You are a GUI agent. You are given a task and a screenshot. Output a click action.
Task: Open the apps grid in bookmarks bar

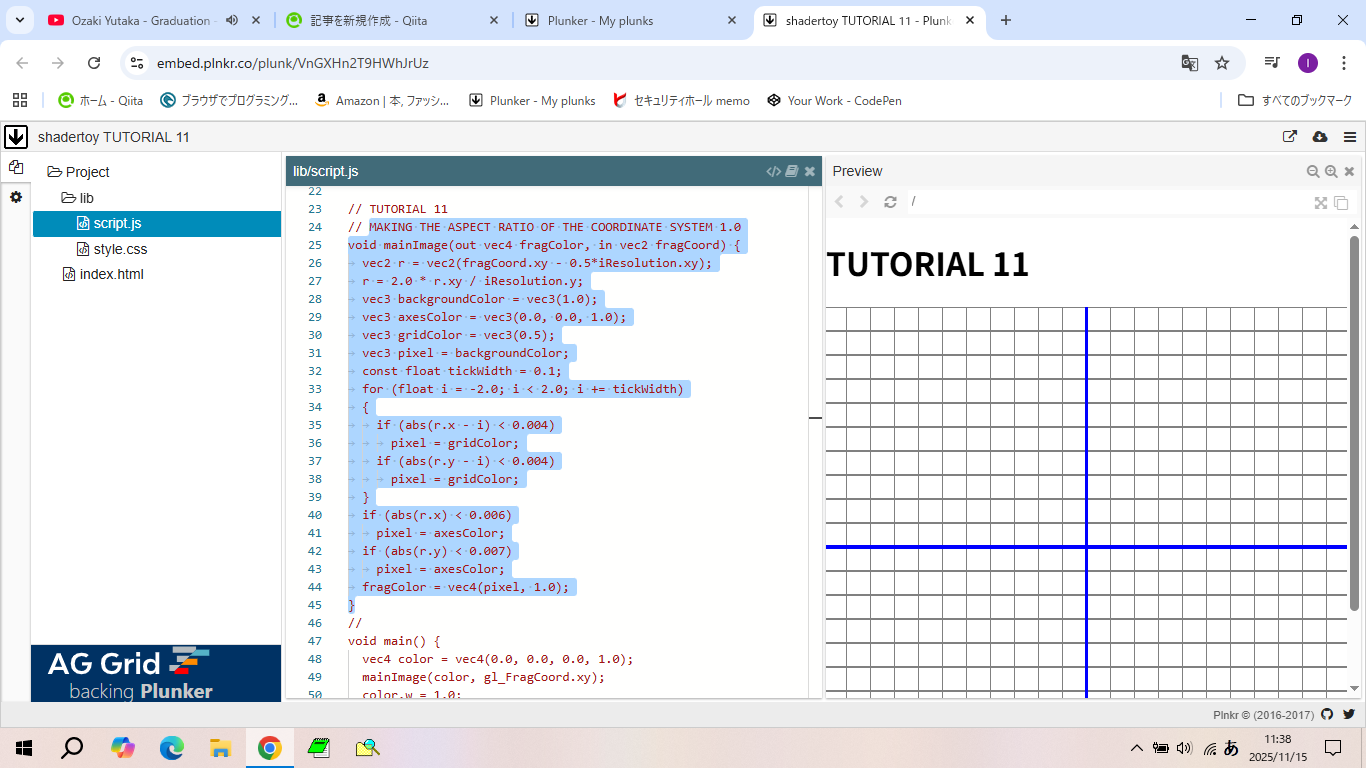tap(20, 100)
